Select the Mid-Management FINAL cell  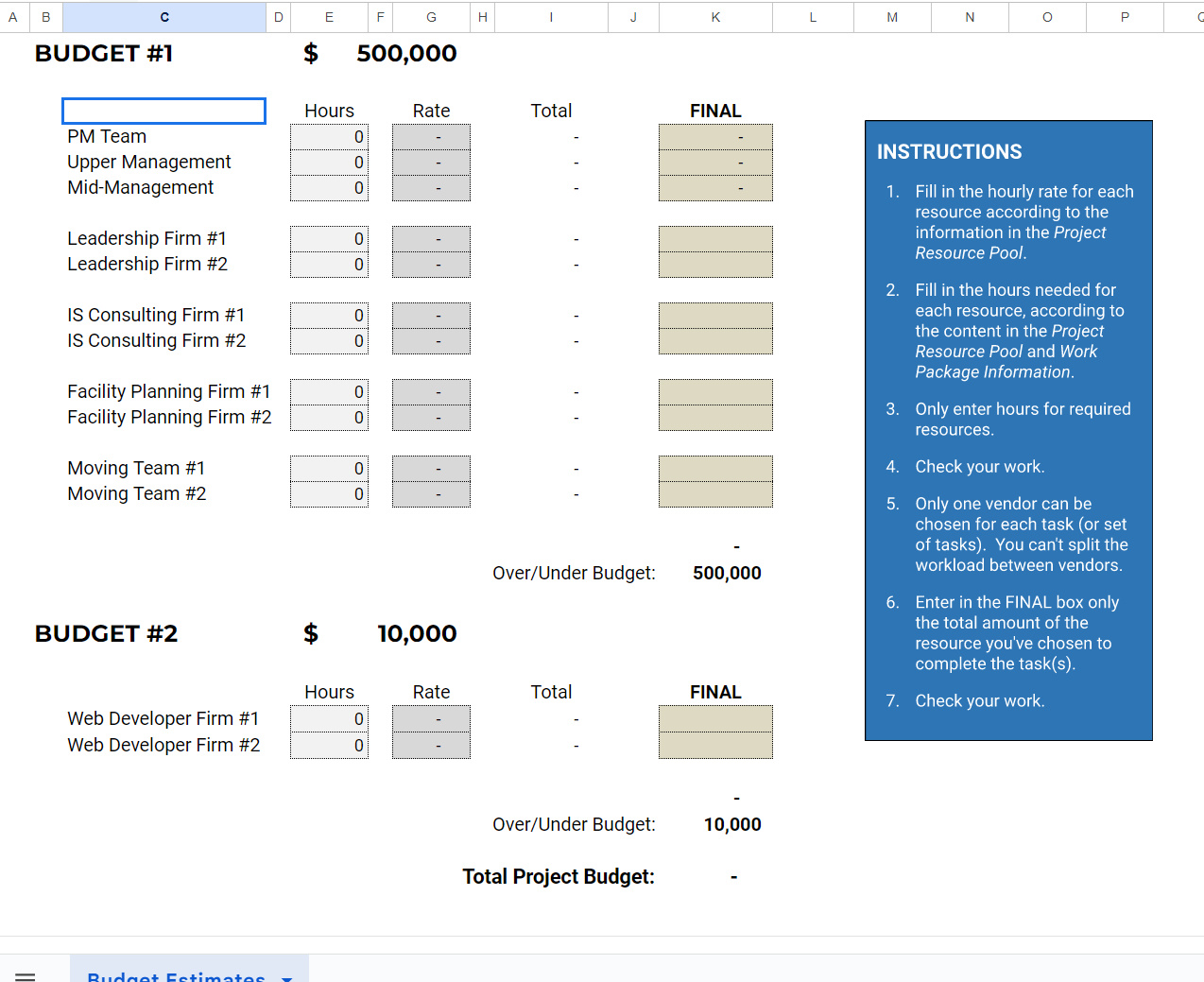(715, 188)
